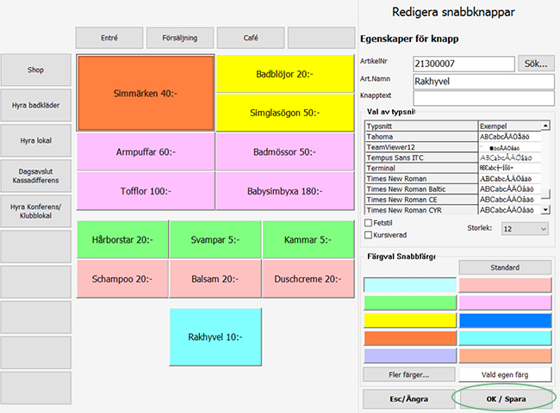
Task: Click the Simmärken 40:- quick button
Action: coord(146,93)
